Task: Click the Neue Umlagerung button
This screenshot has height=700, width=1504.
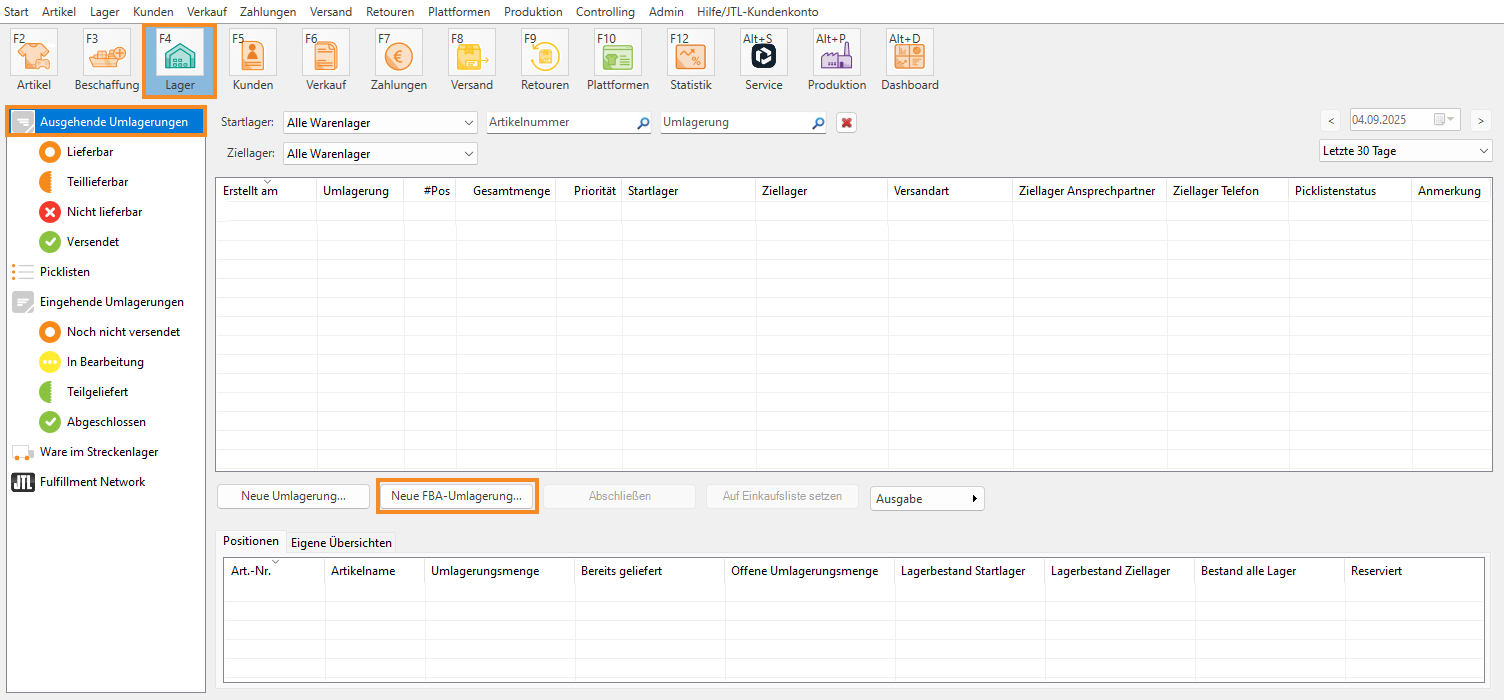Action: coord(293,496)
